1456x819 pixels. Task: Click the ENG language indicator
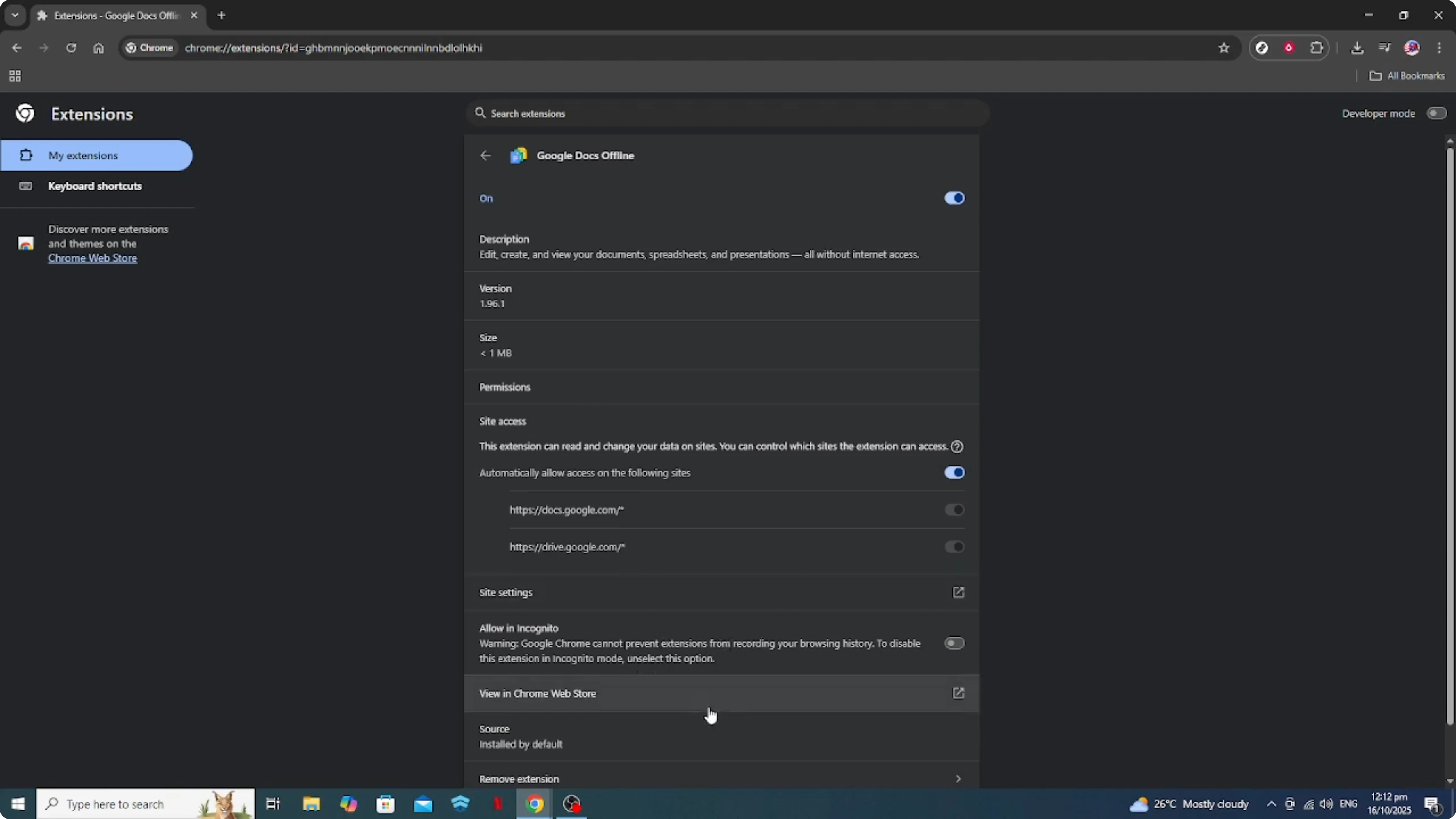[x=1348, y=804]
